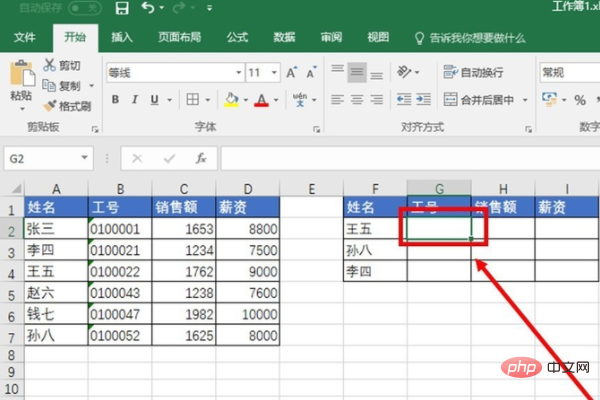Click the 格式刷 format painter
This screenshot has height=400, width=600.
(x=67, y=106)
